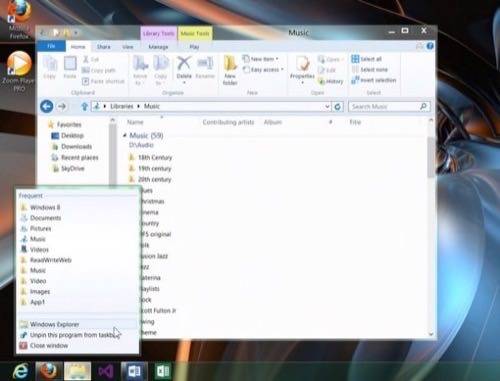Open the Play tab under Music Tools

pyautogui.click(x=194, y=47)
